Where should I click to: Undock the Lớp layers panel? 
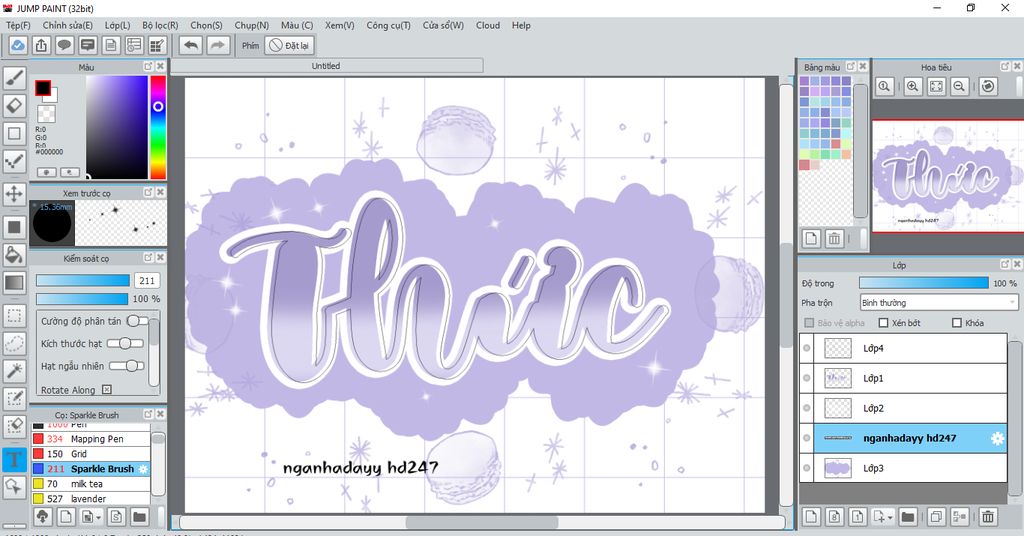[x=1005, y=264]
